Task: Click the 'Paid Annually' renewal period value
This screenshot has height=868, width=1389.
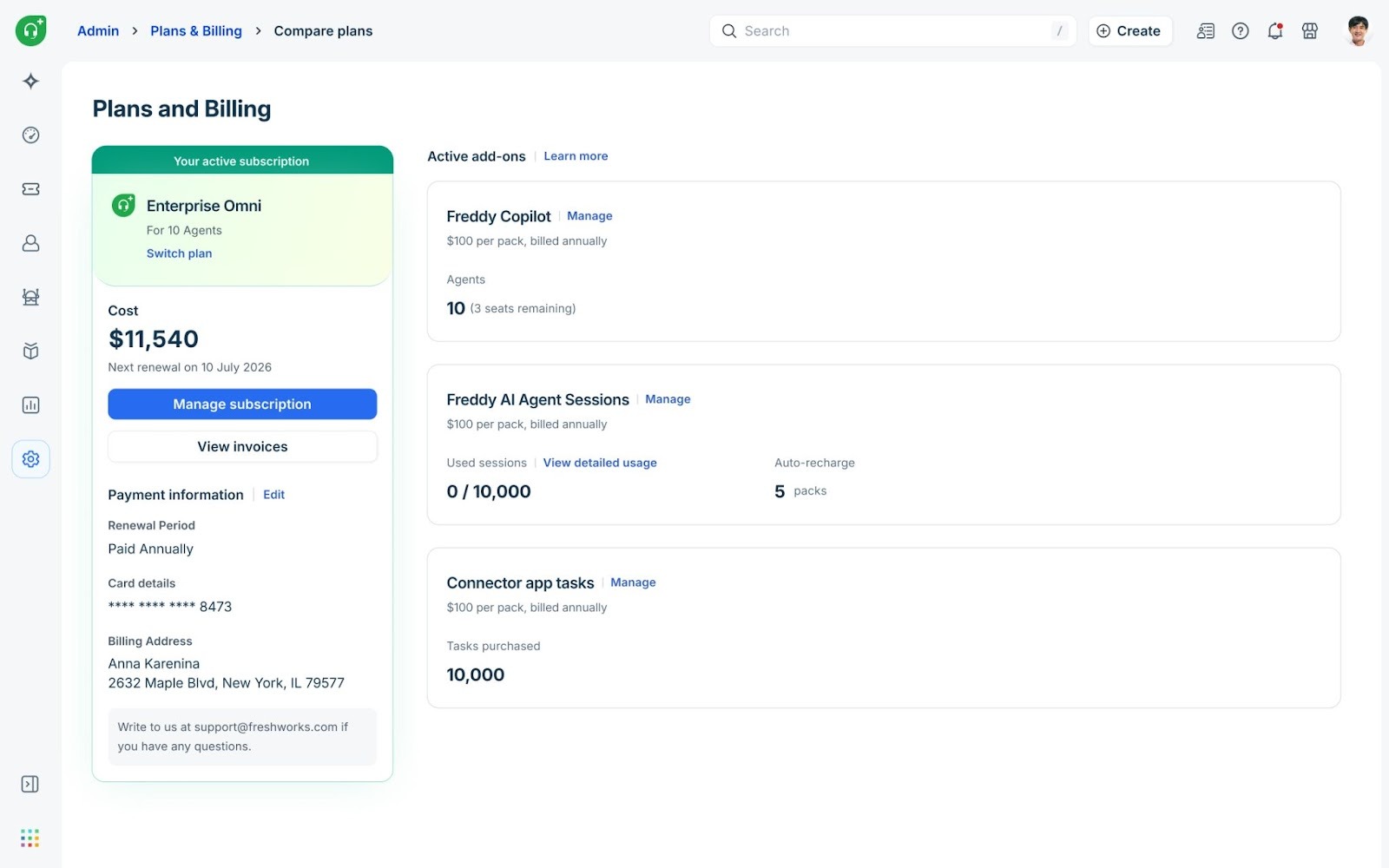Action: click(x=150, y=549)
